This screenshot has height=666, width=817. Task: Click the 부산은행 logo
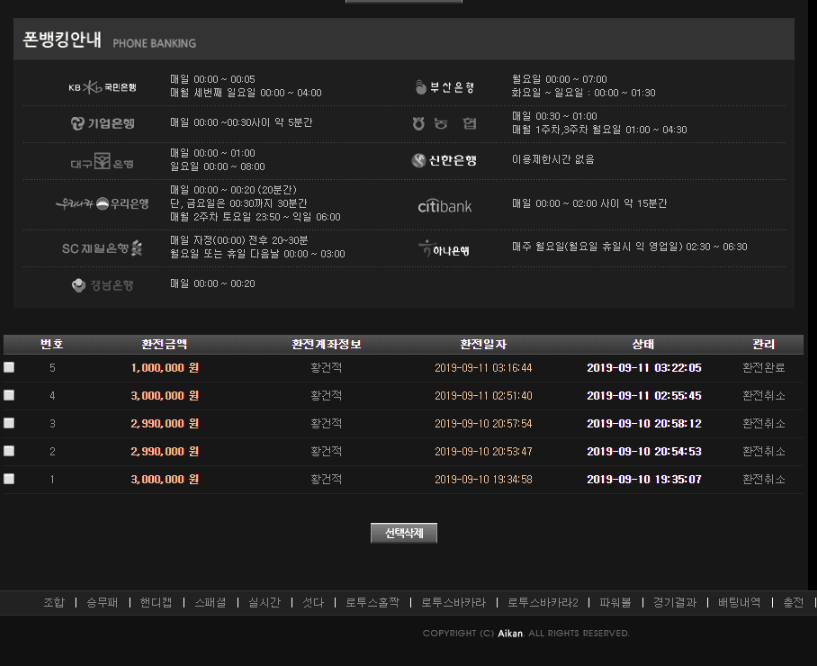point(444,87)
